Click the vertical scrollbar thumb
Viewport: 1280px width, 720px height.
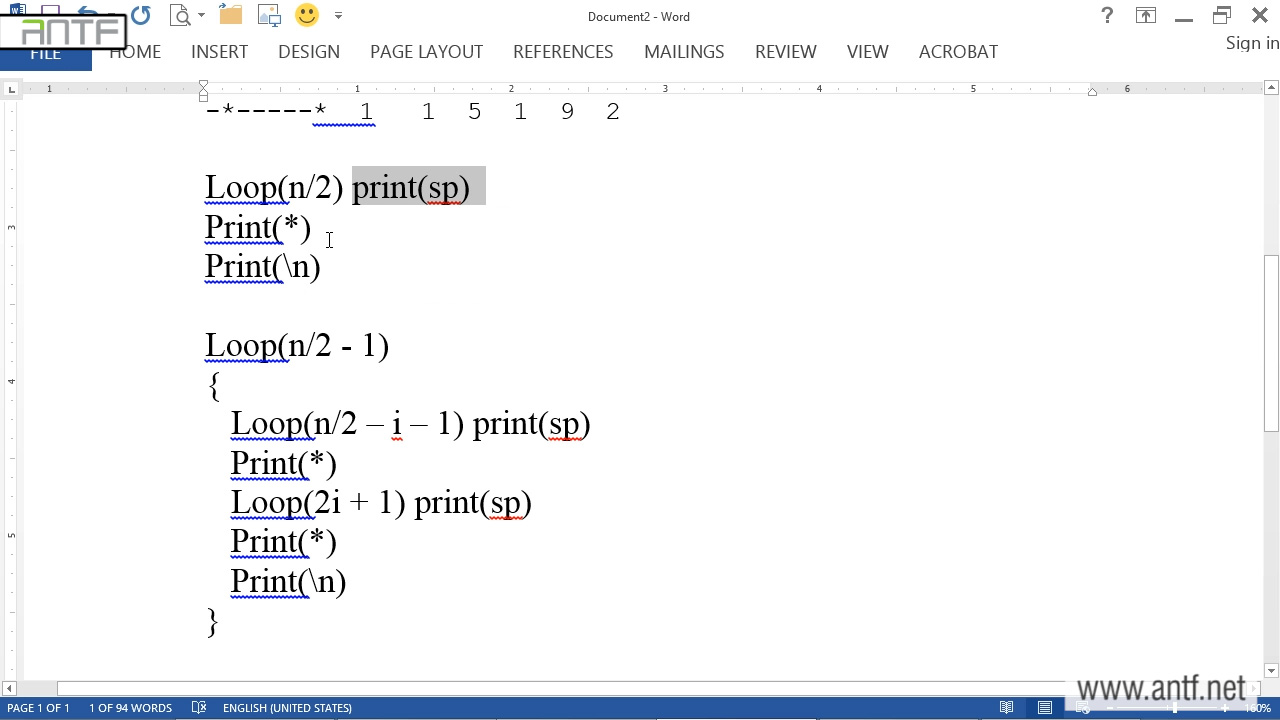click(1271, 343)
